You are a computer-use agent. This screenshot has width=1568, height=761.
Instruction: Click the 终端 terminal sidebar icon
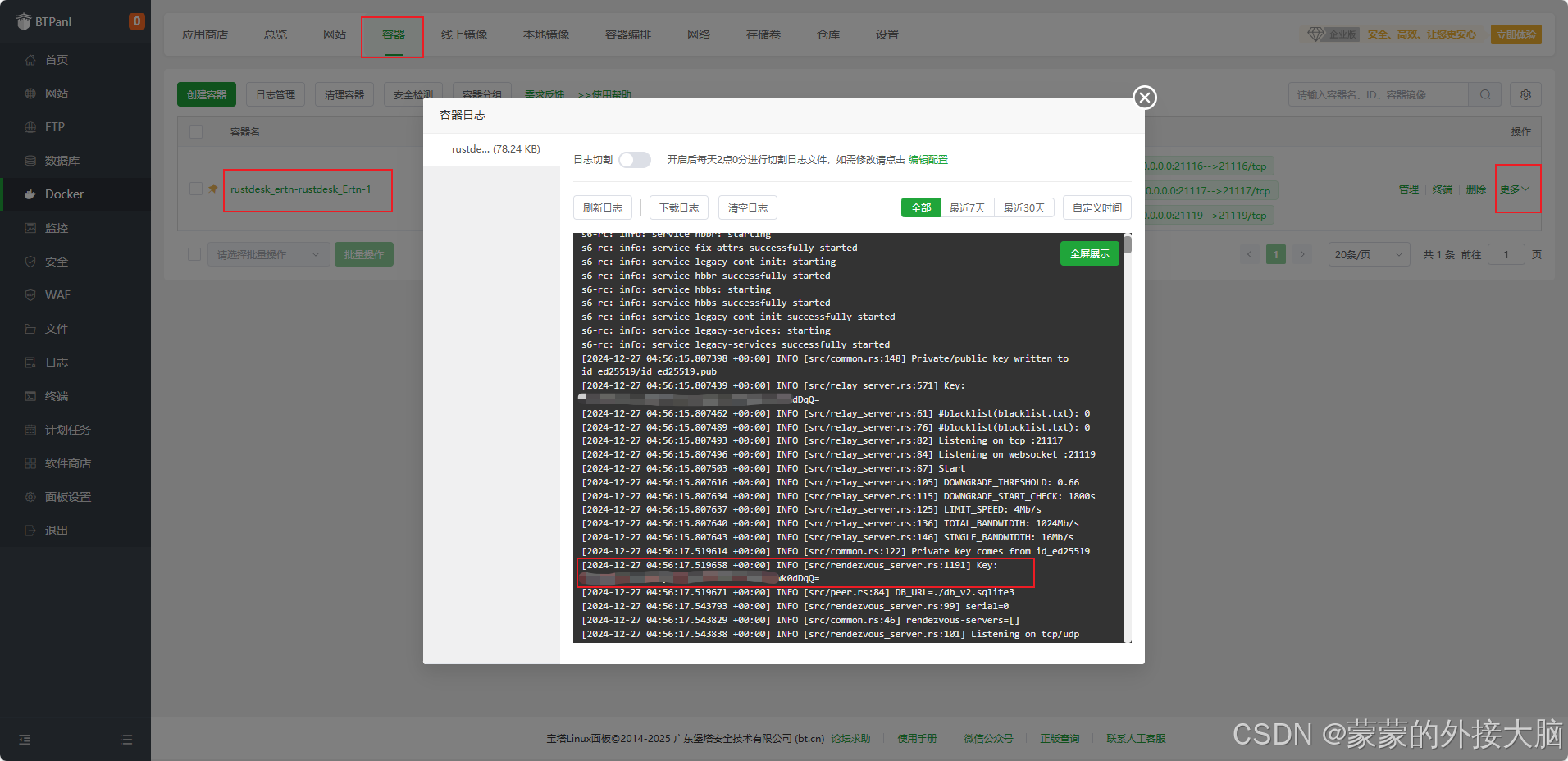(x=30, y=396)
